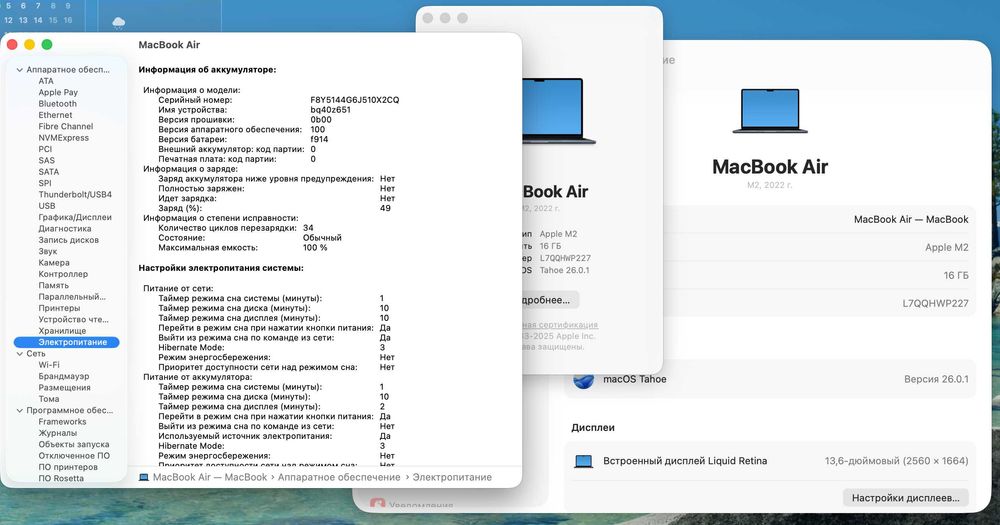Select the highlighted Электропитание item
1000x525 pixels.
click(66, 343)
